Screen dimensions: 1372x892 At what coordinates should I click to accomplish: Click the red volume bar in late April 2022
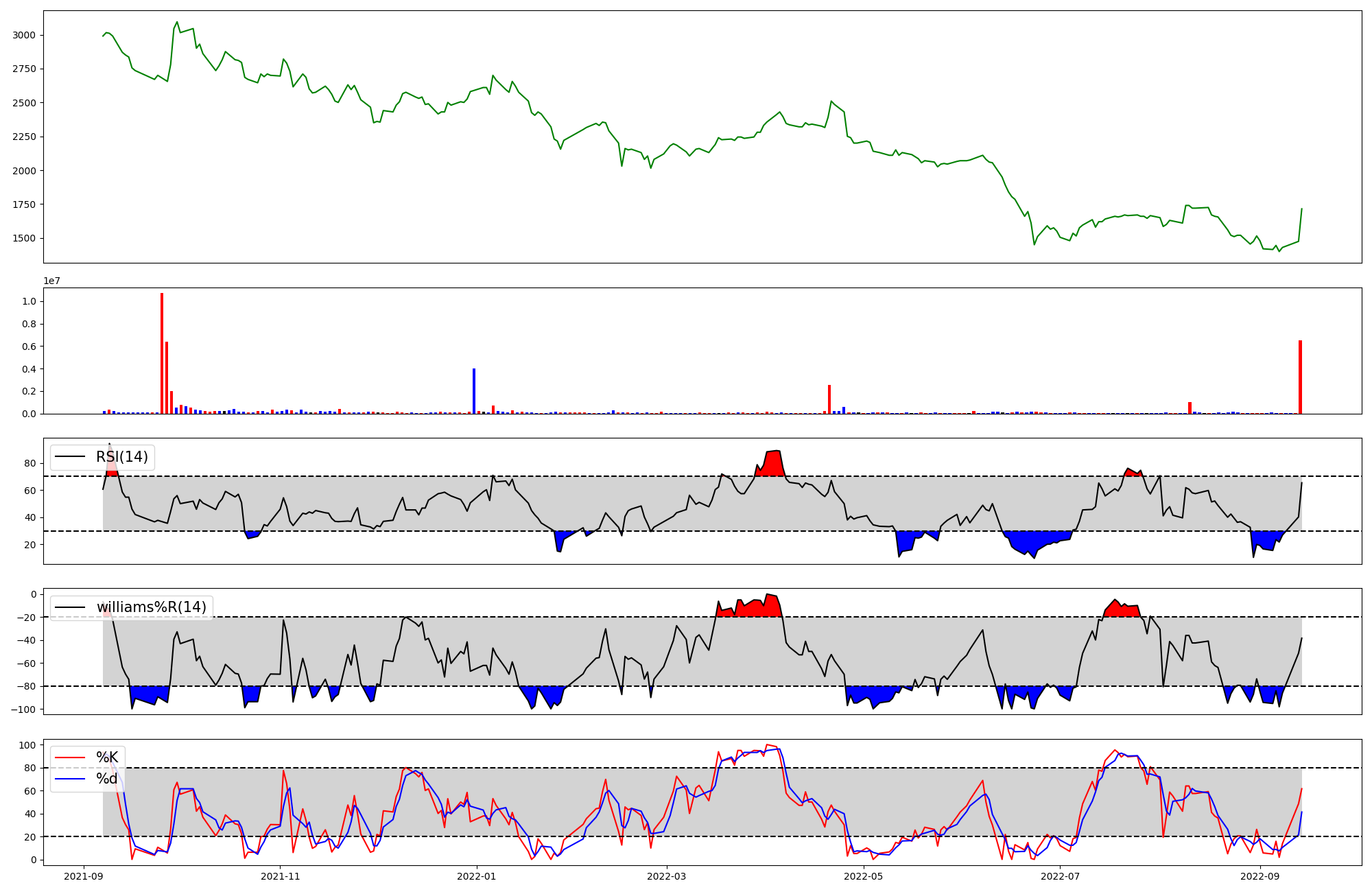coord(829,400)
